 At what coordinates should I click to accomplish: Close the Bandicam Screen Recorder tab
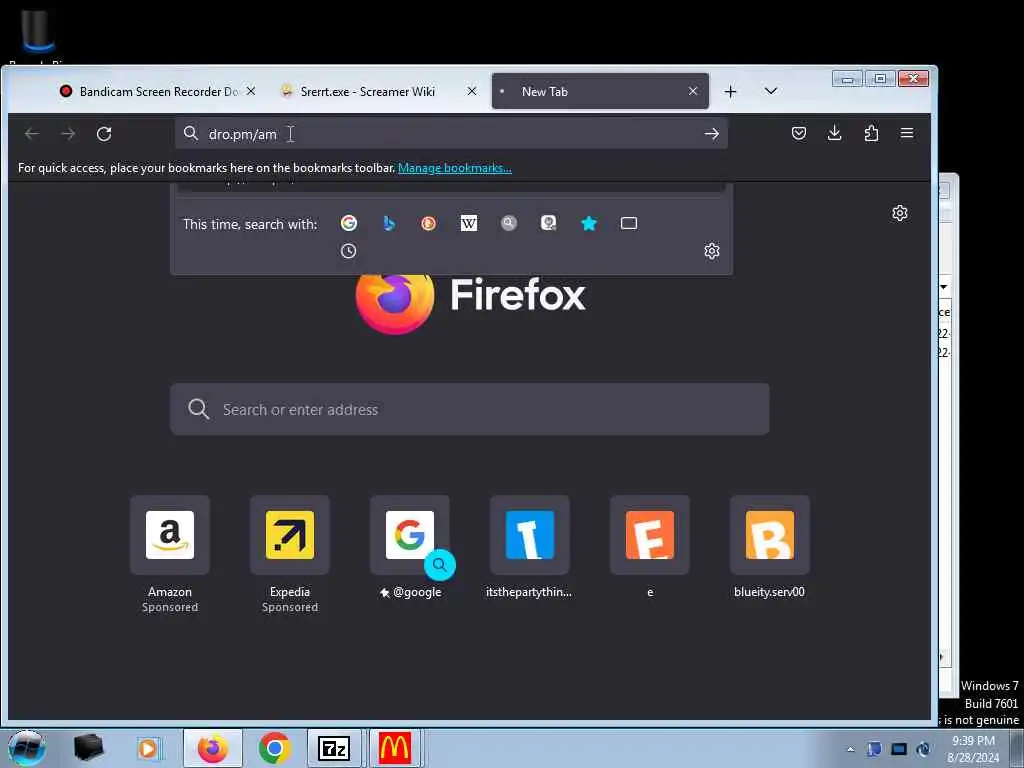251,91
